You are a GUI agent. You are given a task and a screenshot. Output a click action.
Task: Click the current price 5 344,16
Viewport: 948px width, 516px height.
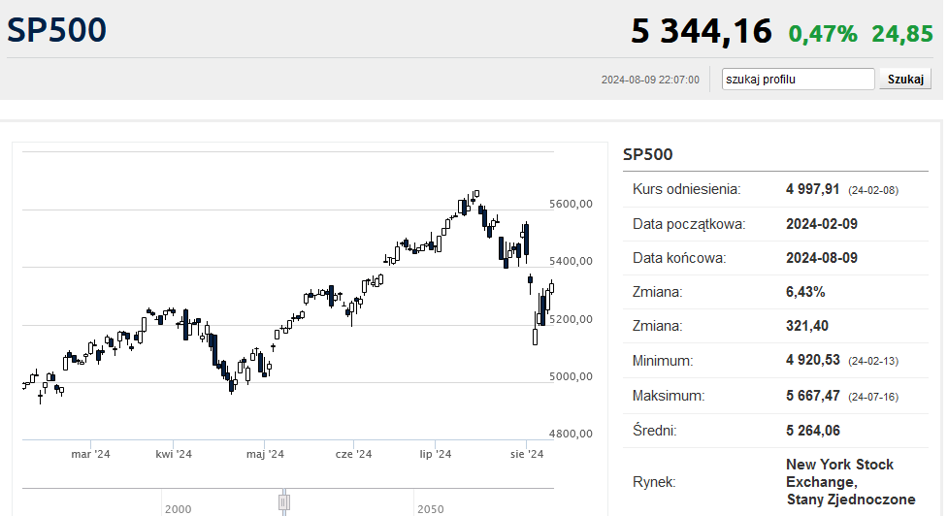tap(701, 31)
